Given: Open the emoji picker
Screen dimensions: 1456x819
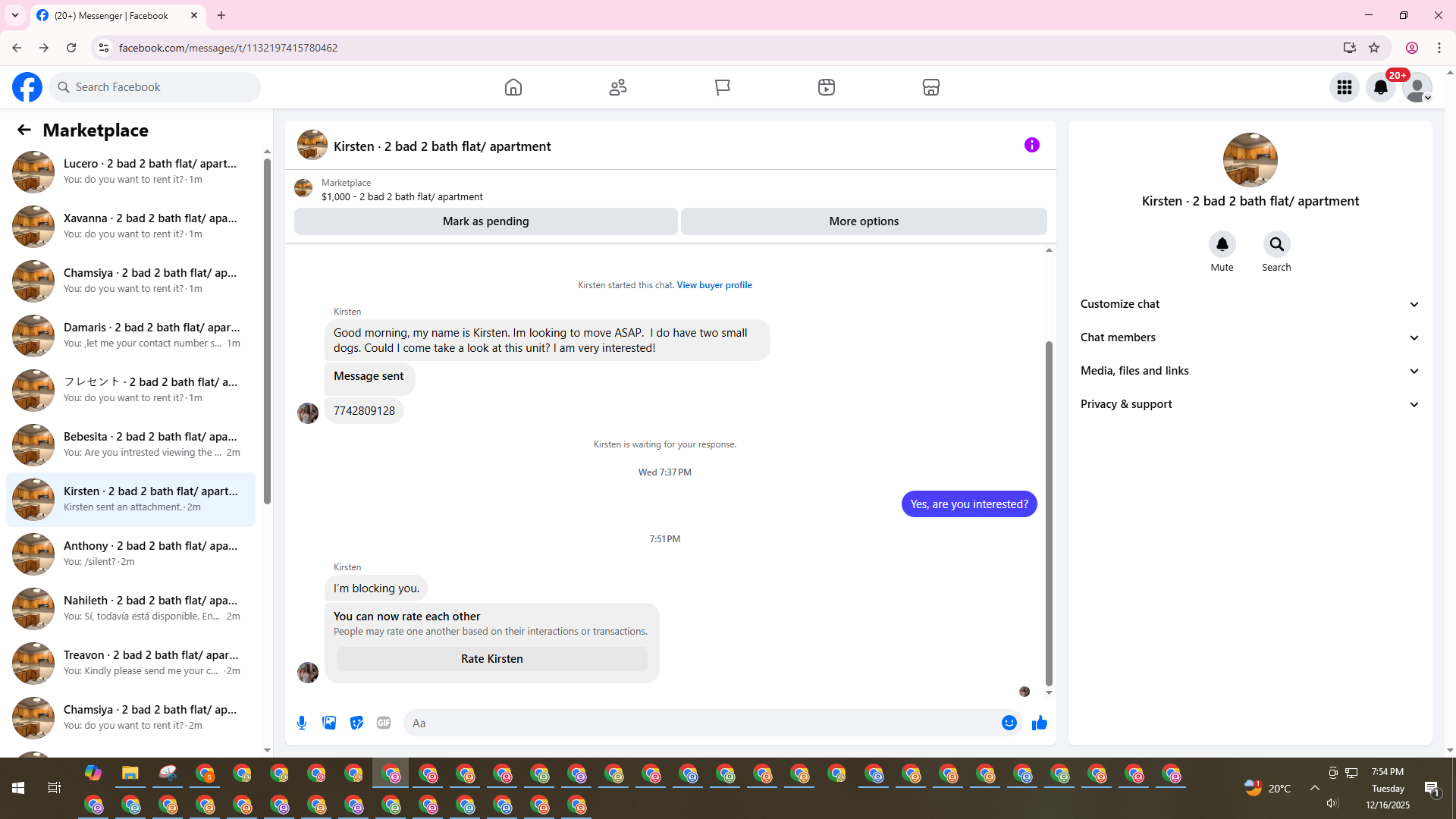Looking at the screenshot, I should point(1009,723).
